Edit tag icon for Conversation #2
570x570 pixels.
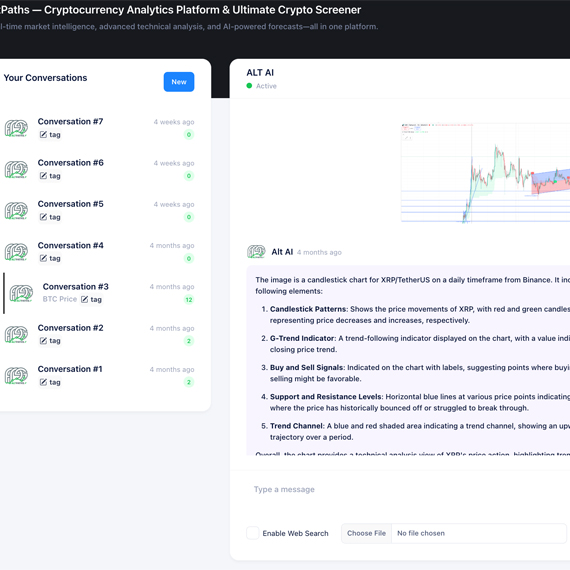pyautogui.click(x=43, y=341)
